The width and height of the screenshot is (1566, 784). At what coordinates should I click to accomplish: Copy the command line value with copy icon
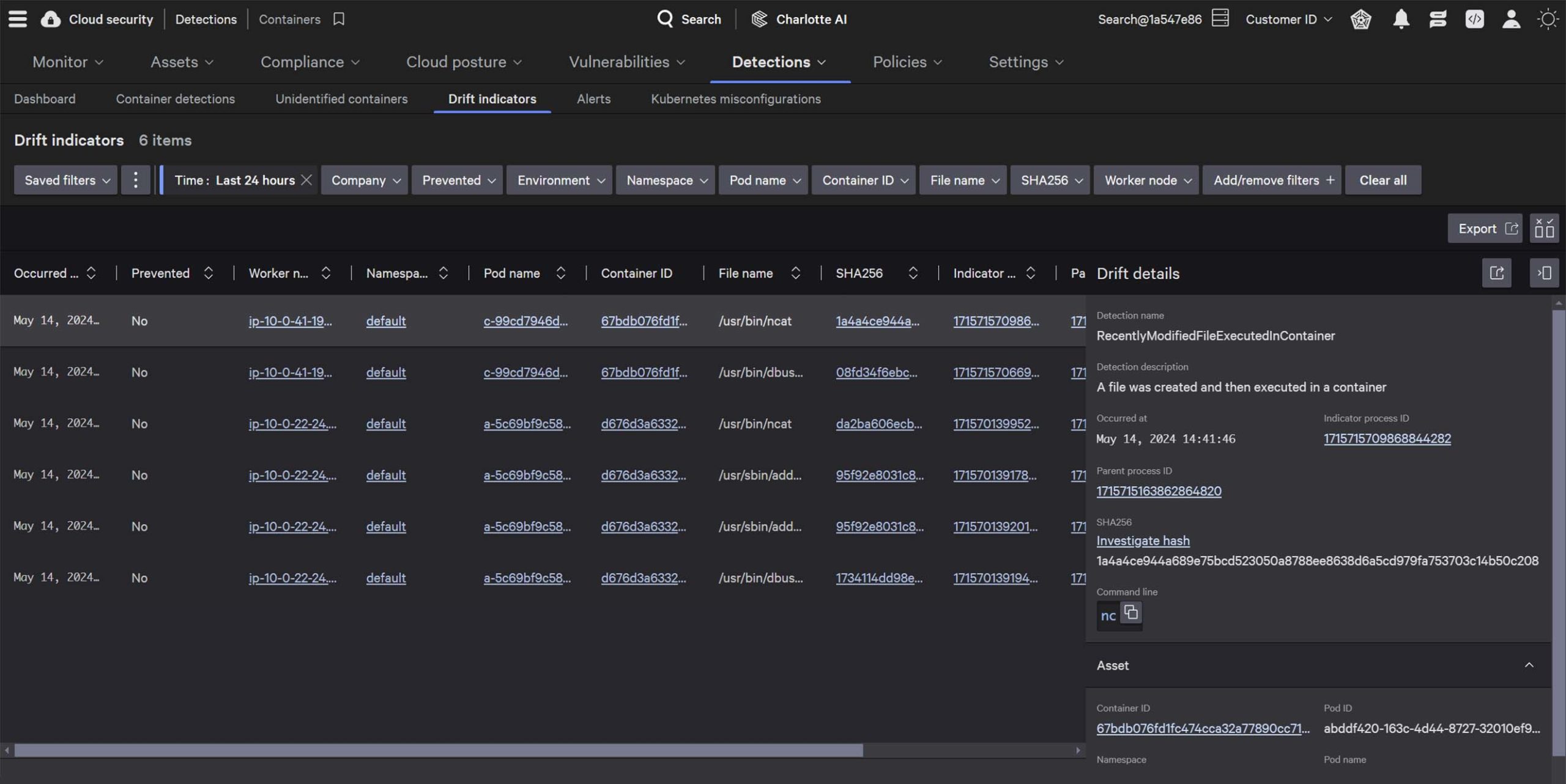click(1132, 612)
